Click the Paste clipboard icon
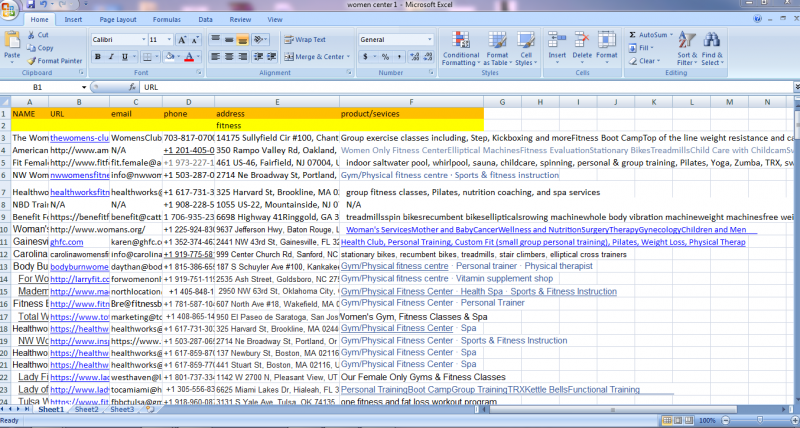Image resolution: width=800 pixels, height=428 pixels. [x=12, y=43]
